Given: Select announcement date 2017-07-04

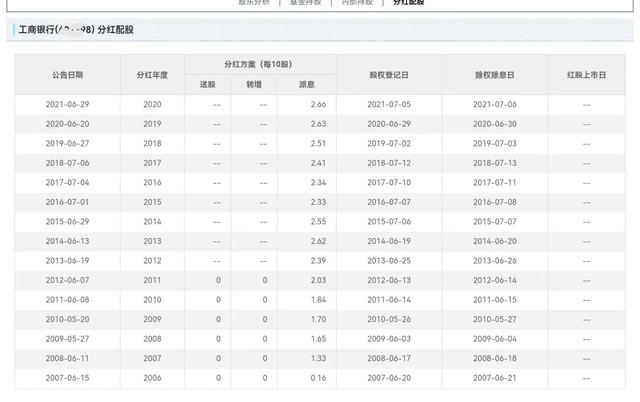Looking at the screenshot, I should 67,182.
